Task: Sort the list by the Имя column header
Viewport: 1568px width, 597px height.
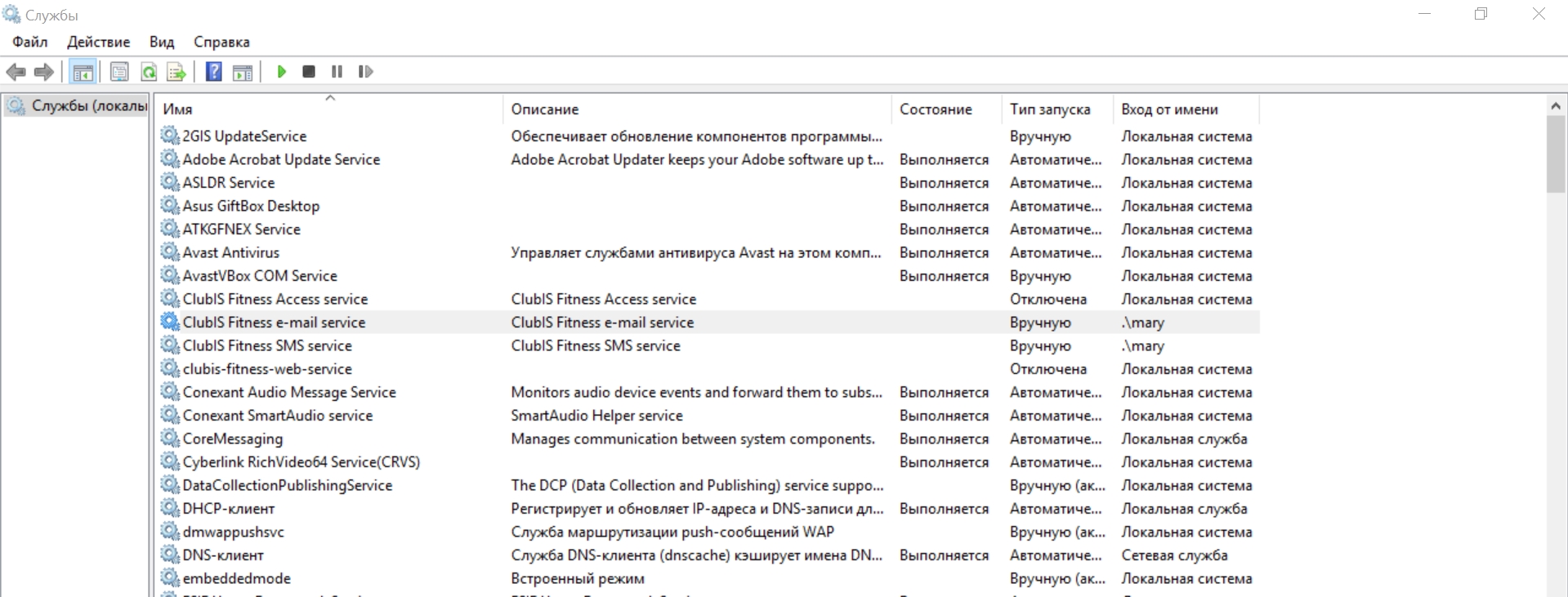Action: coord(328,109)
